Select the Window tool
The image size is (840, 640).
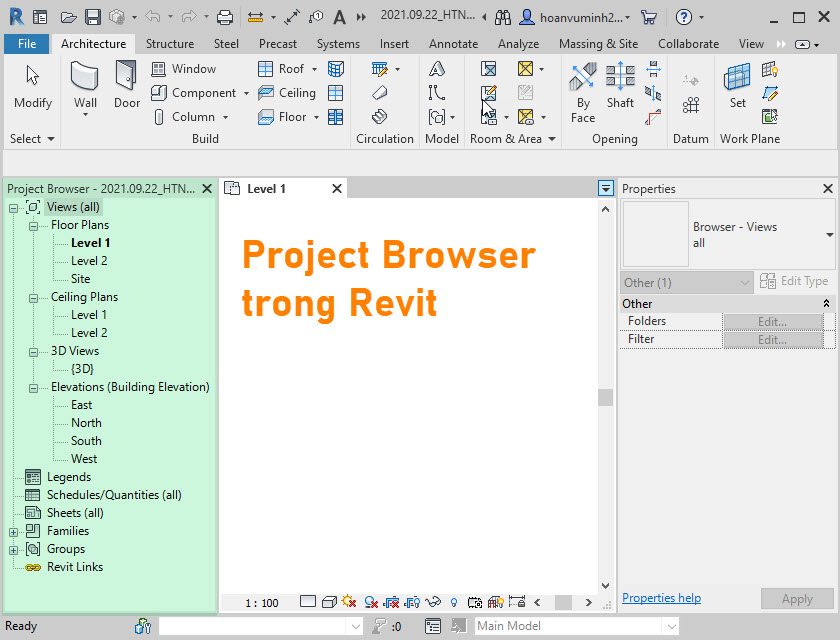click(184, 69)
